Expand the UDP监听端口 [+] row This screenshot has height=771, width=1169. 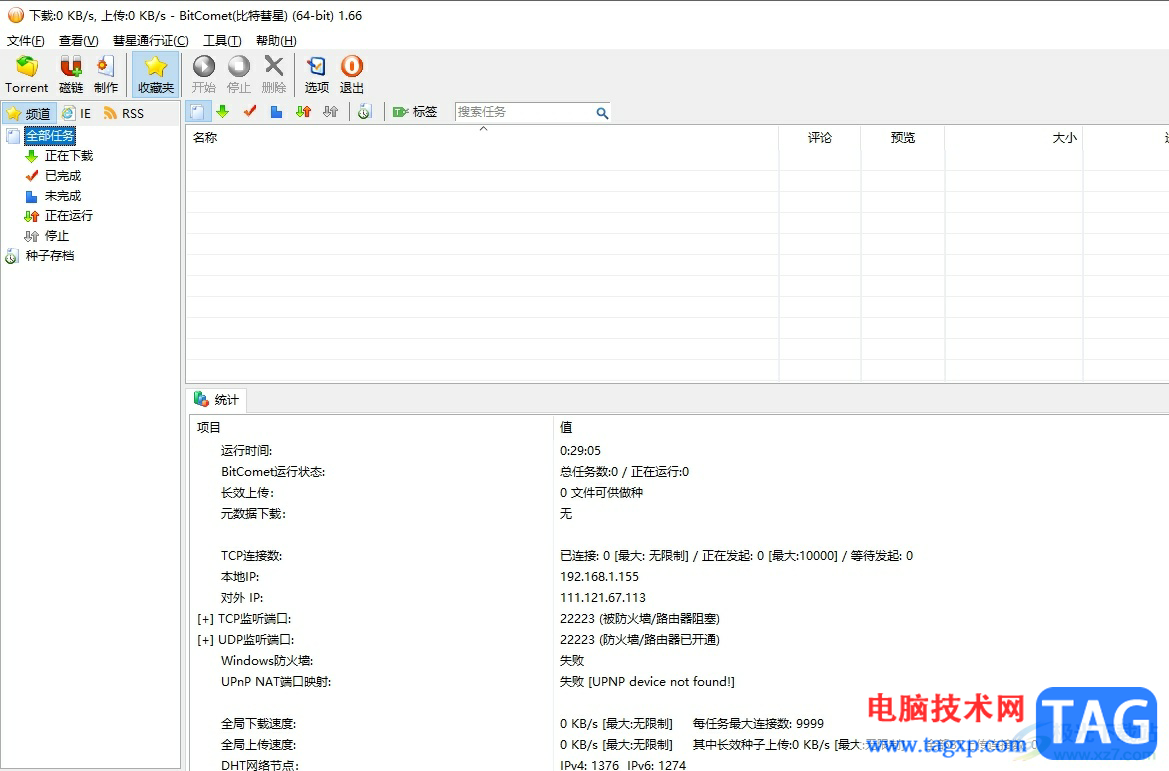coord(205,641)
